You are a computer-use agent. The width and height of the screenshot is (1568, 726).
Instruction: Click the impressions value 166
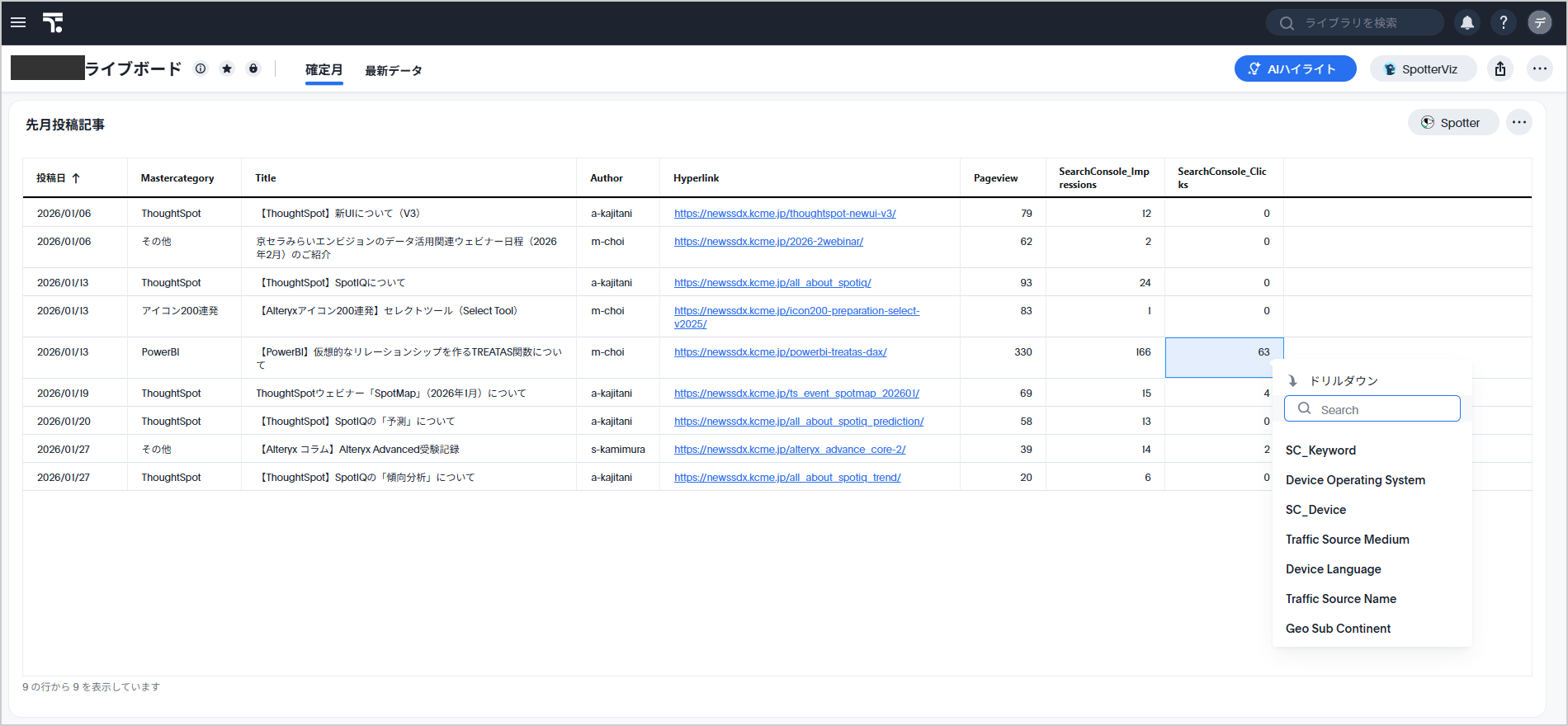(x=1143, y=352)
